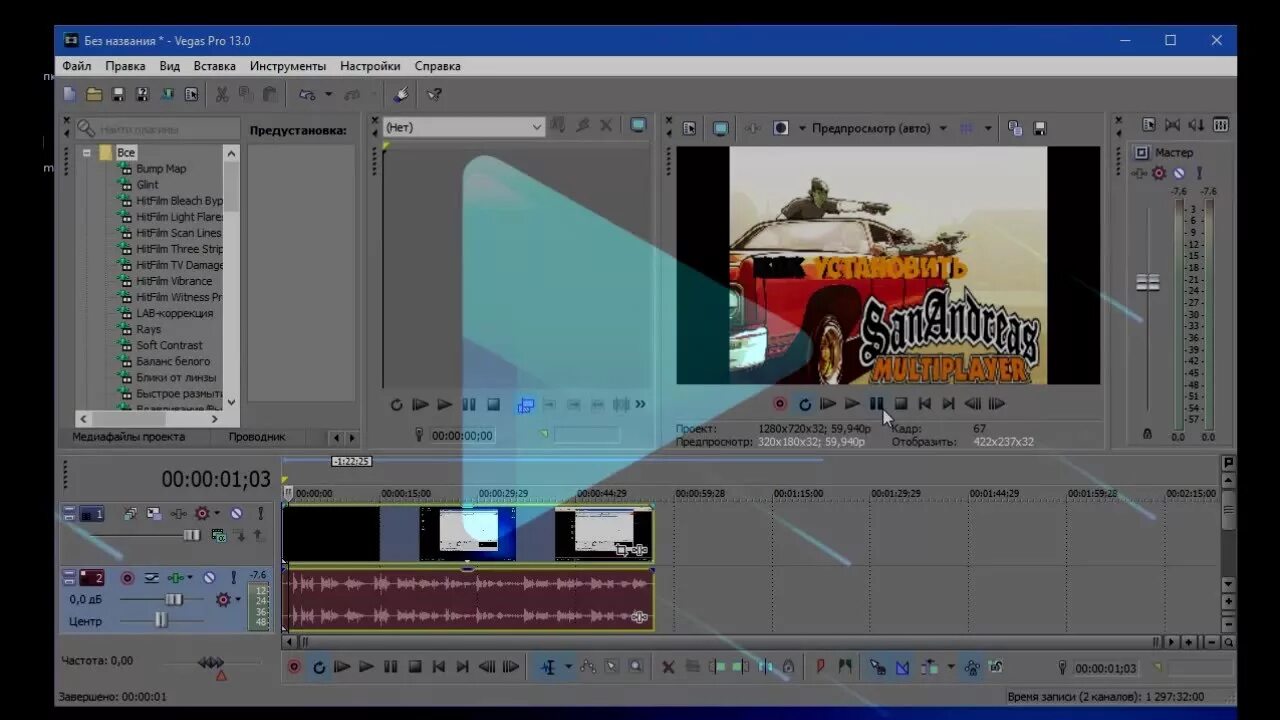Click the What's This help icon
The height and width of the screenshot is (720, 1280).
(434, 94)
